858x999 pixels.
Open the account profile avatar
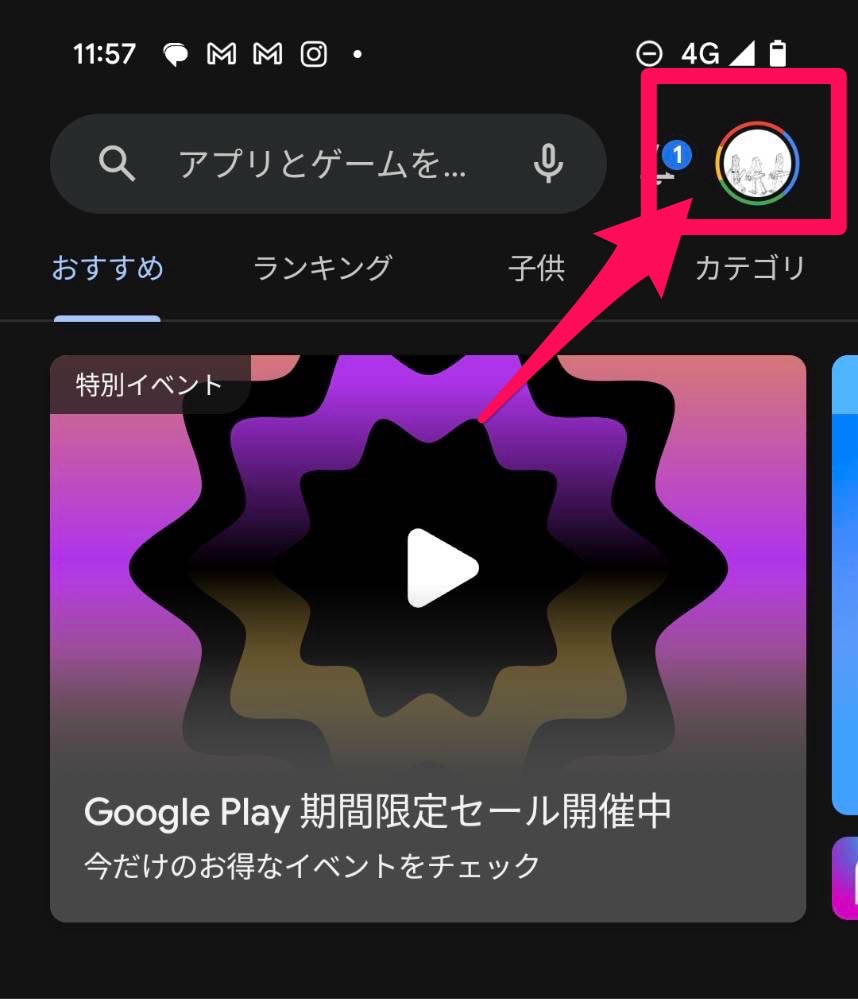tap(757, 163)
